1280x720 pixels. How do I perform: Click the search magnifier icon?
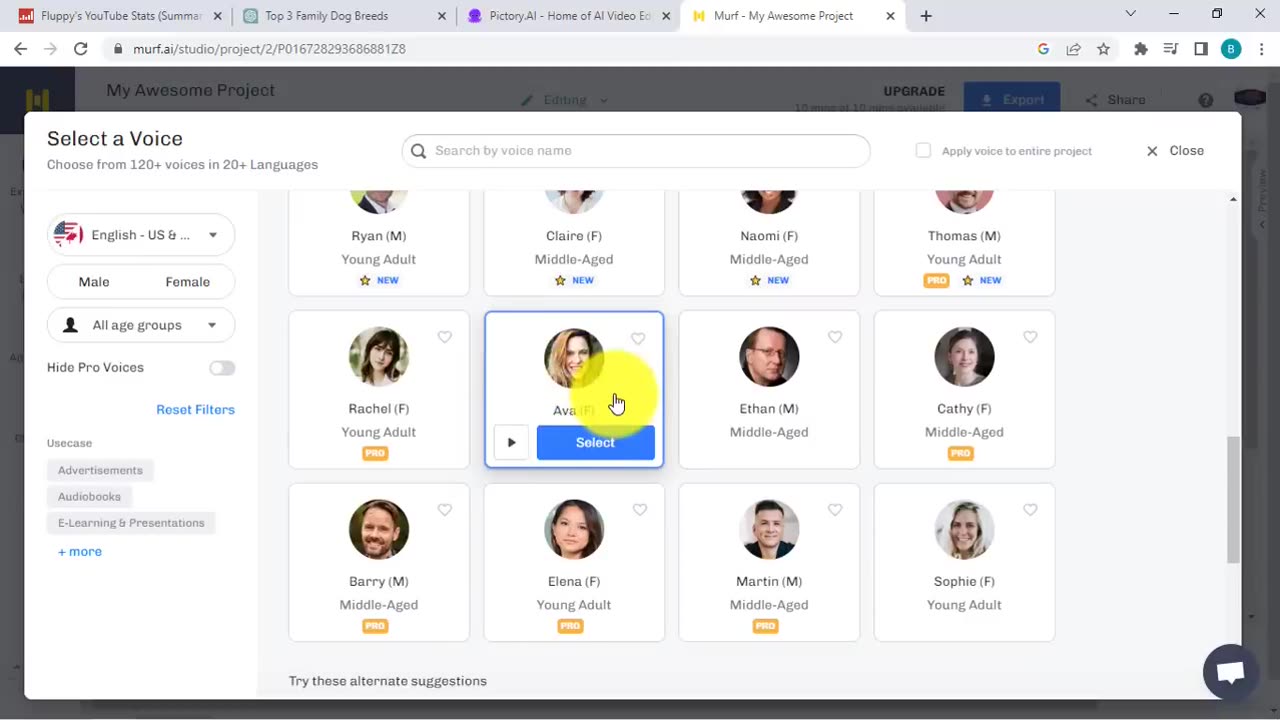(419, 151)
